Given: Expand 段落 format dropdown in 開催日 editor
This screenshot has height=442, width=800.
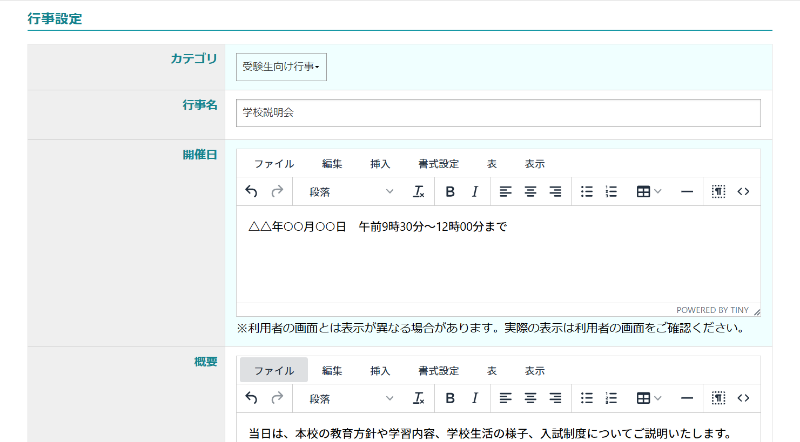Looking at the screenshot, I should (x=351, y=192).
